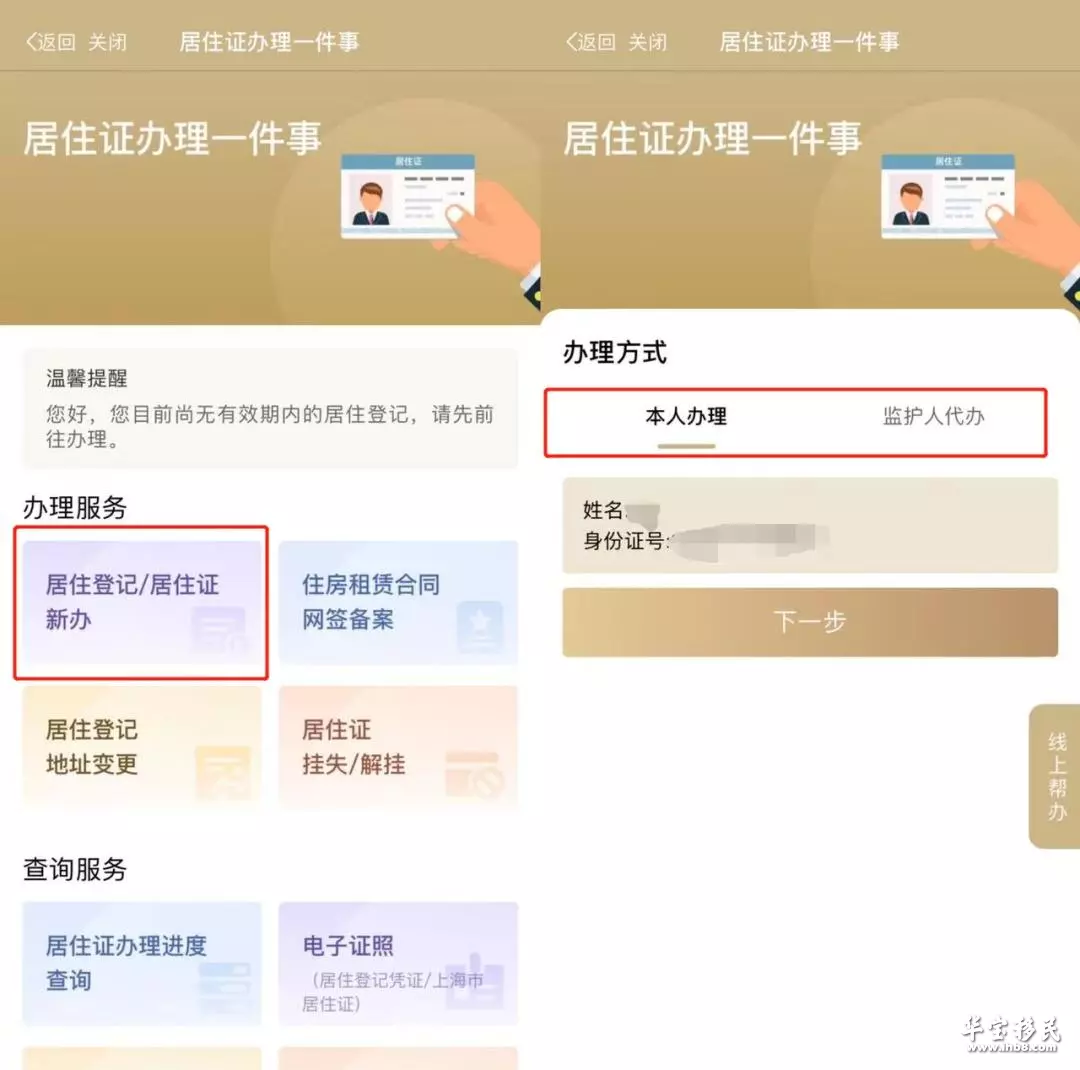Open 居住证 挂失/解挂 service
Image resolution: width=1080 pixels, height=1070 pixels.
pyautogui.click(x=398, y=746)
